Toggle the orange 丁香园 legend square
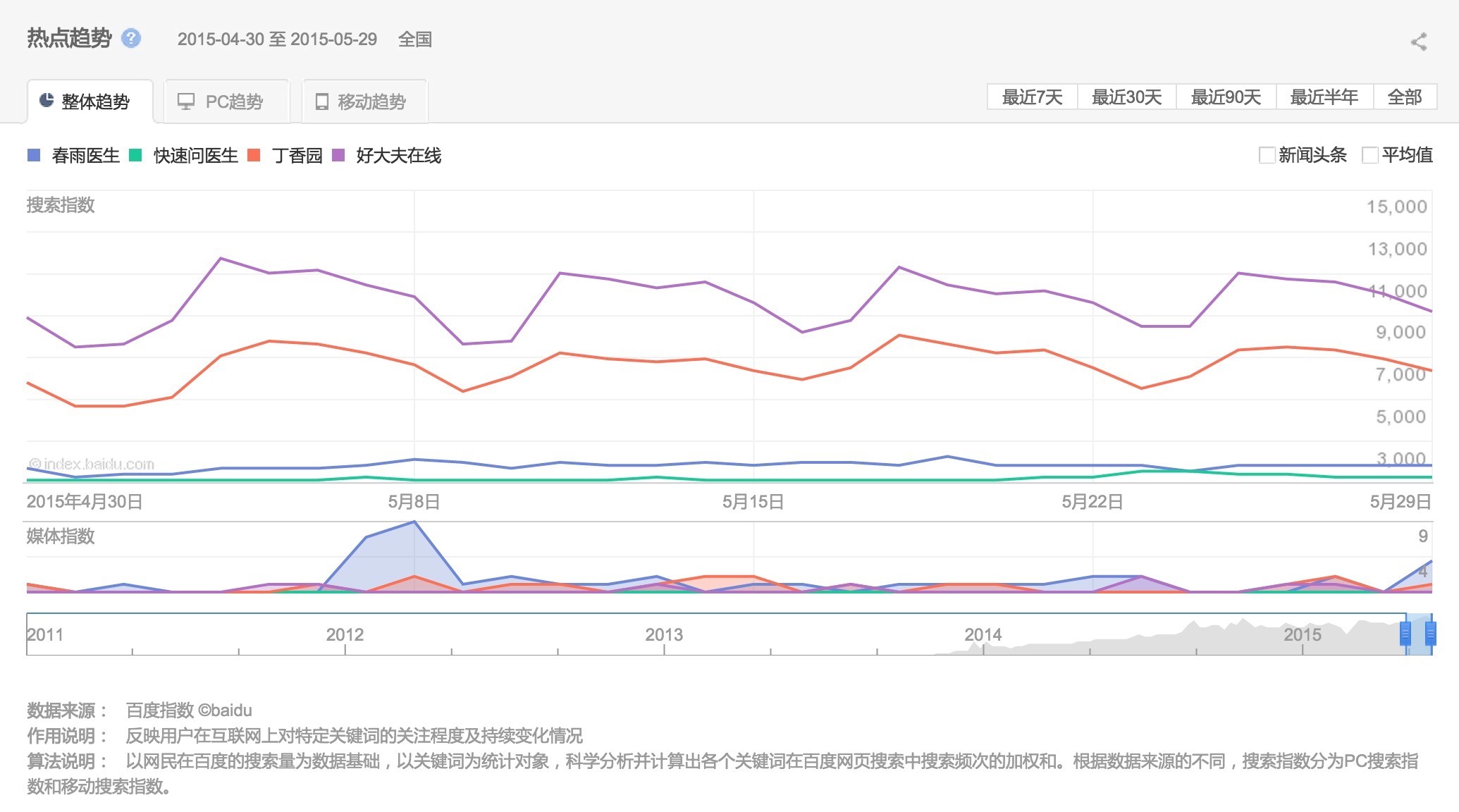Viewport: 1459px width, 812px height. (x=254, y=155)
